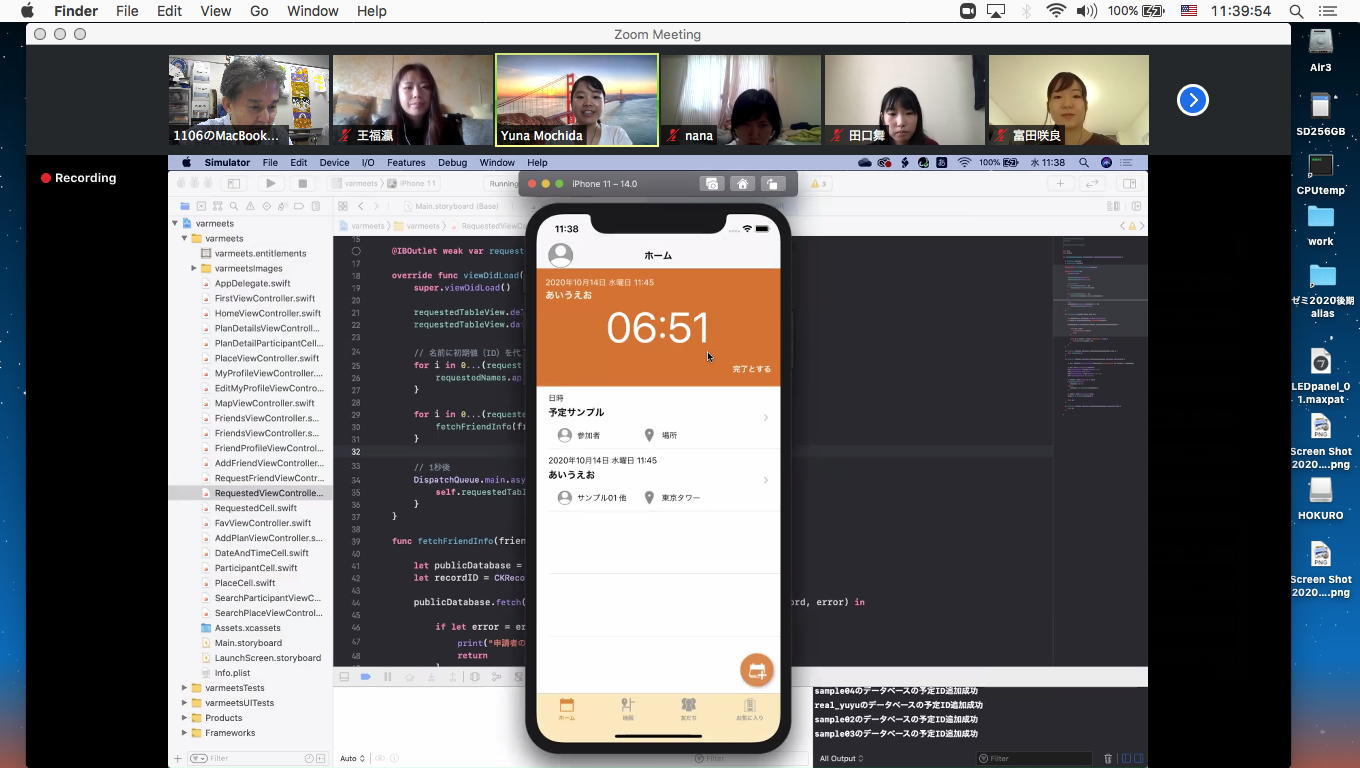Show the Find navigator magnifier icon
The image size is (1360, 768).
point(233,207)
